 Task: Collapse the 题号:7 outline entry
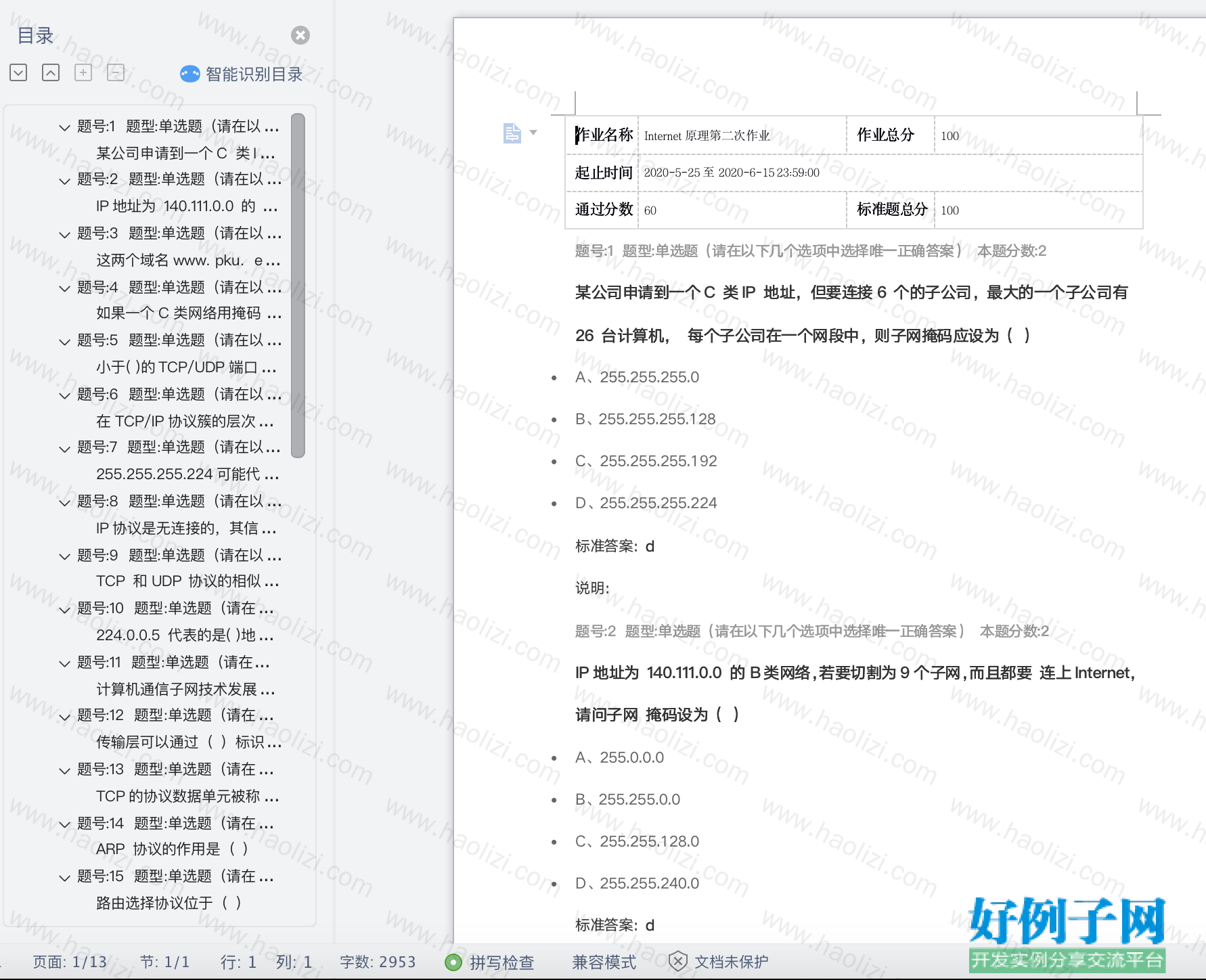pyautogui.click(x=64, y=449)
